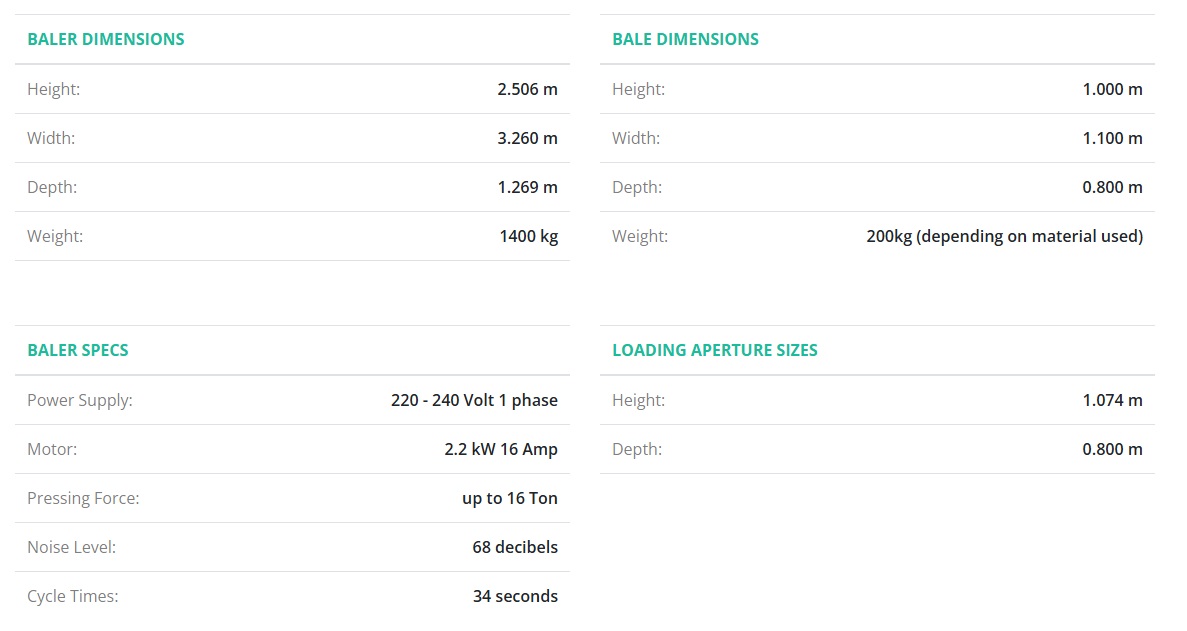Select the bale height value 1.000 m
Viewport: 1187px width, 631px height.
tap(1112, 89)
